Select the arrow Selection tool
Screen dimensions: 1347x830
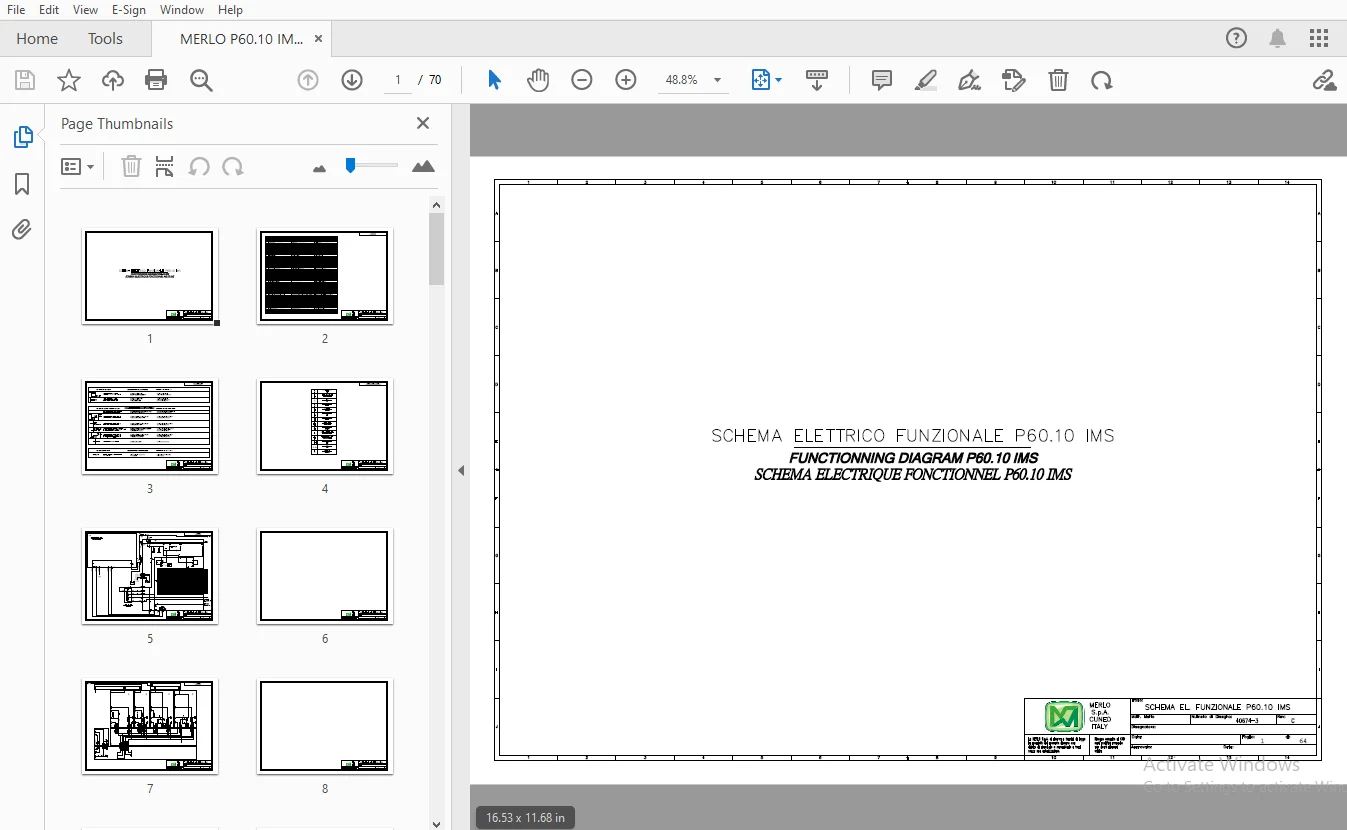[494, 80]
